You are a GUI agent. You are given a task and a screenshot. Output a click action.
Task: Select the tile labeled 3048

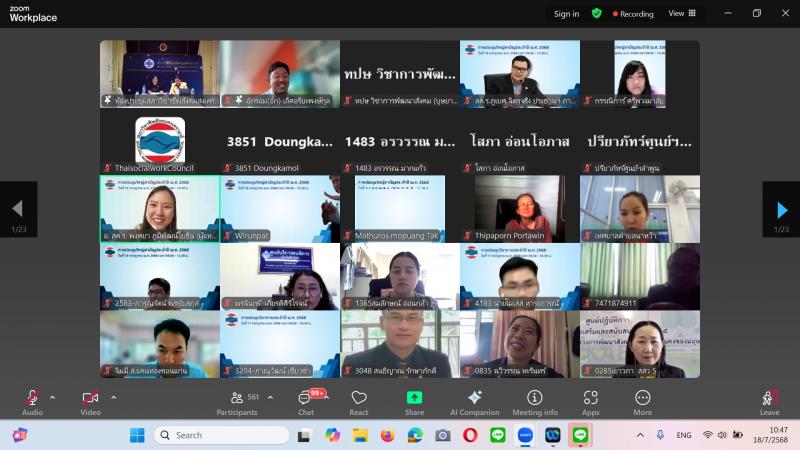(400, 344)
